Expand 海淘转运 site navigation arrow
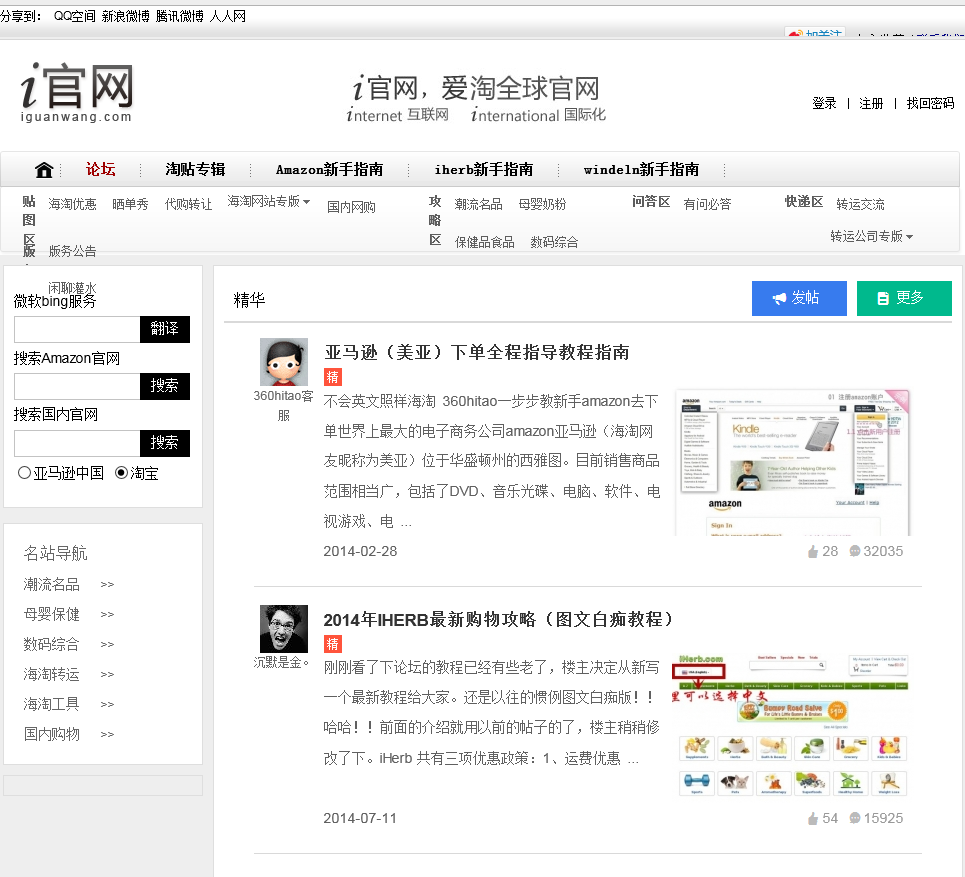Image resolution: width=965 pixels, height=877 pixels. tap(107, 675)
